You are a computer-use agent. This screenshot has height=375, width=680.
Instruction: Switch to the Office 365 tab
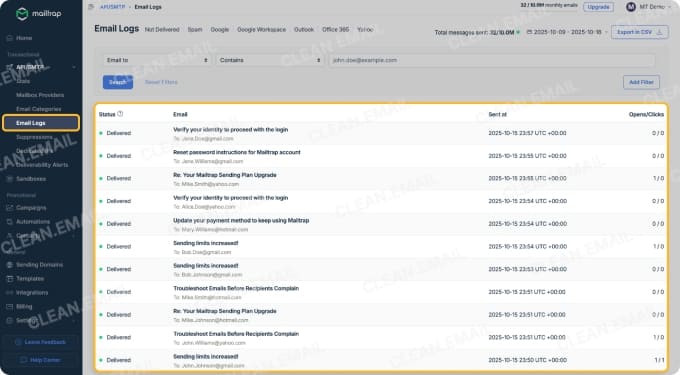[335, 29]
